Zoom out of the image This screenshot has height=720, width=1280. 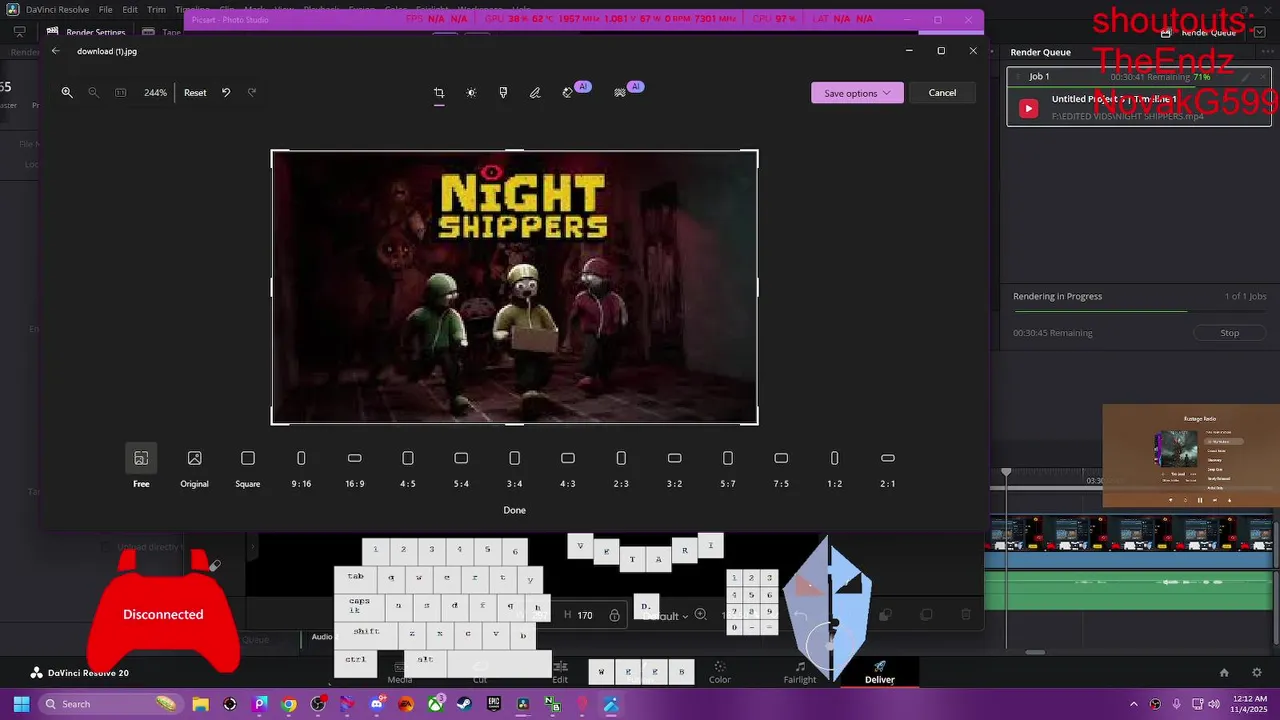click(93, 92)
